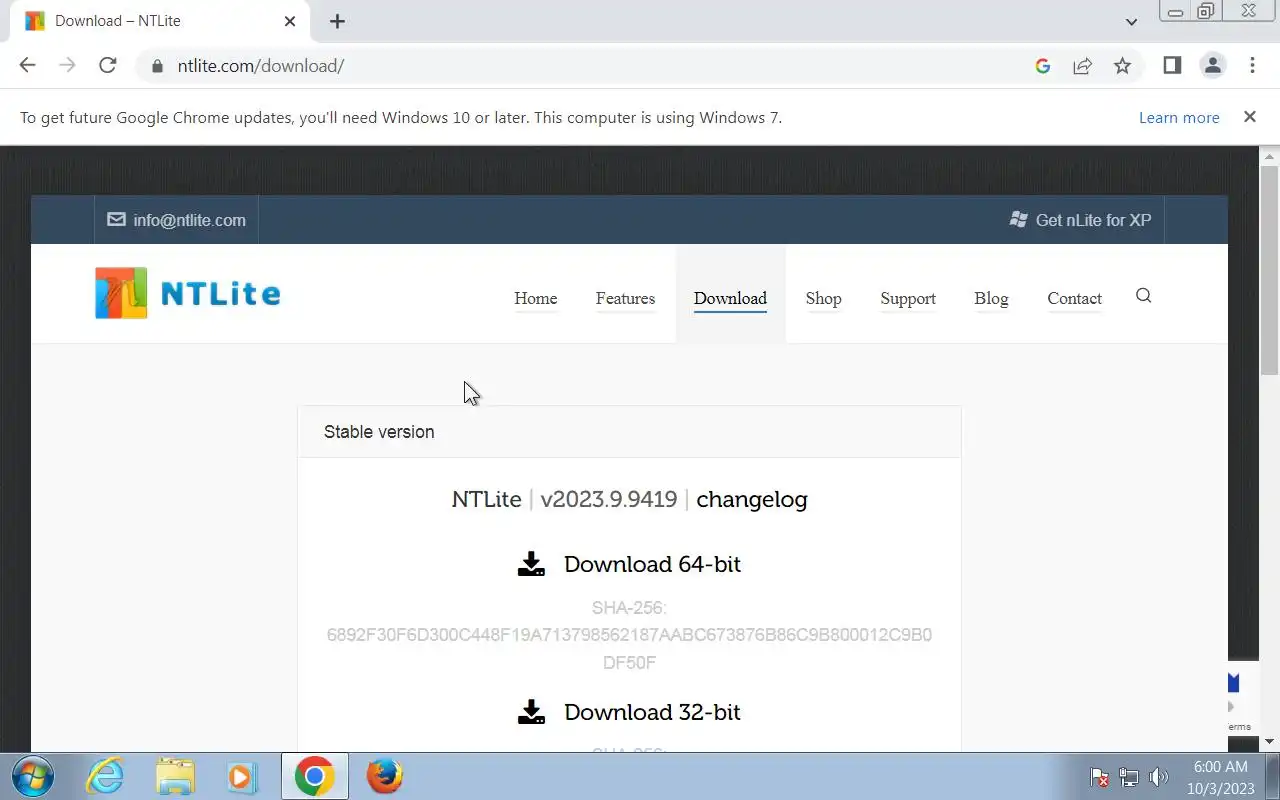Viewport: 1280px width, 800px height.
Task: Open the Blog menu item
Action: click(991, 298)
